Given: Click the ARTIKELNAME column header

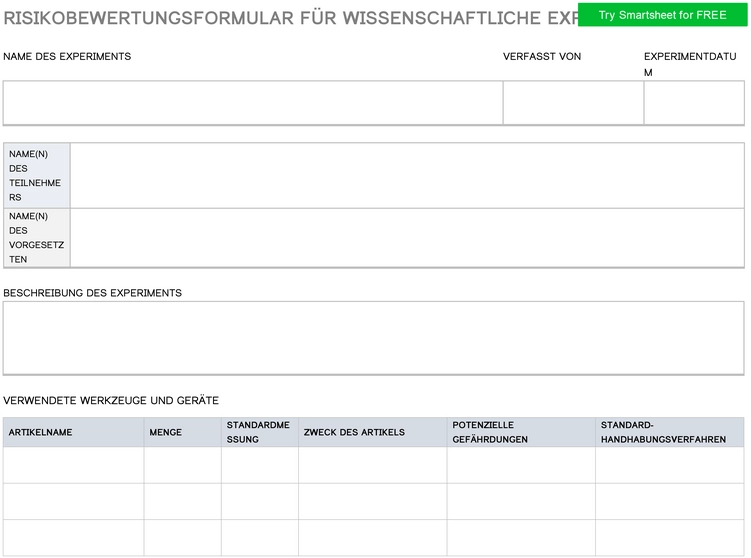Looking at the screenshot, I should (x=73, y=432).
